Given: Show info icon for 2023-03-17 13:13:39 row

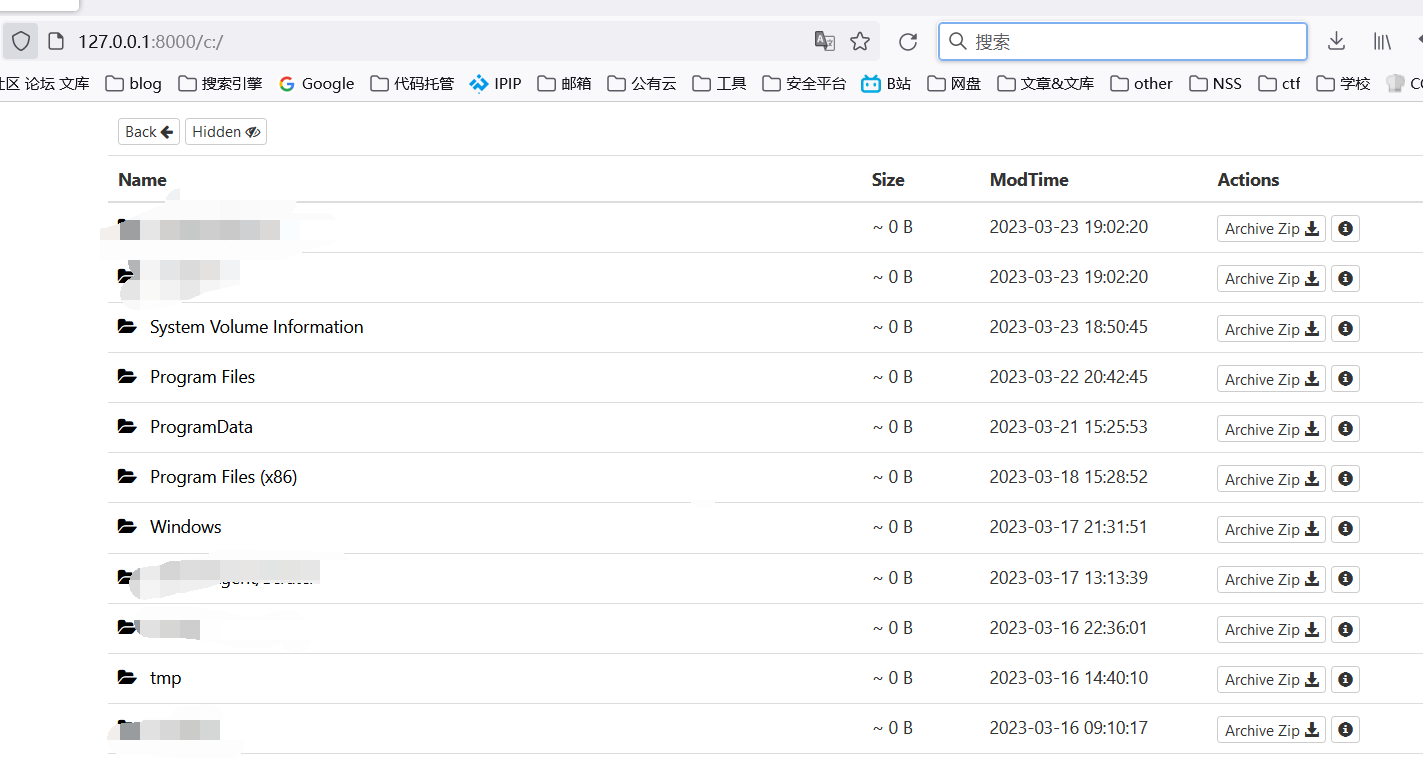Looking at the screenshot, I should (1345, 579).
